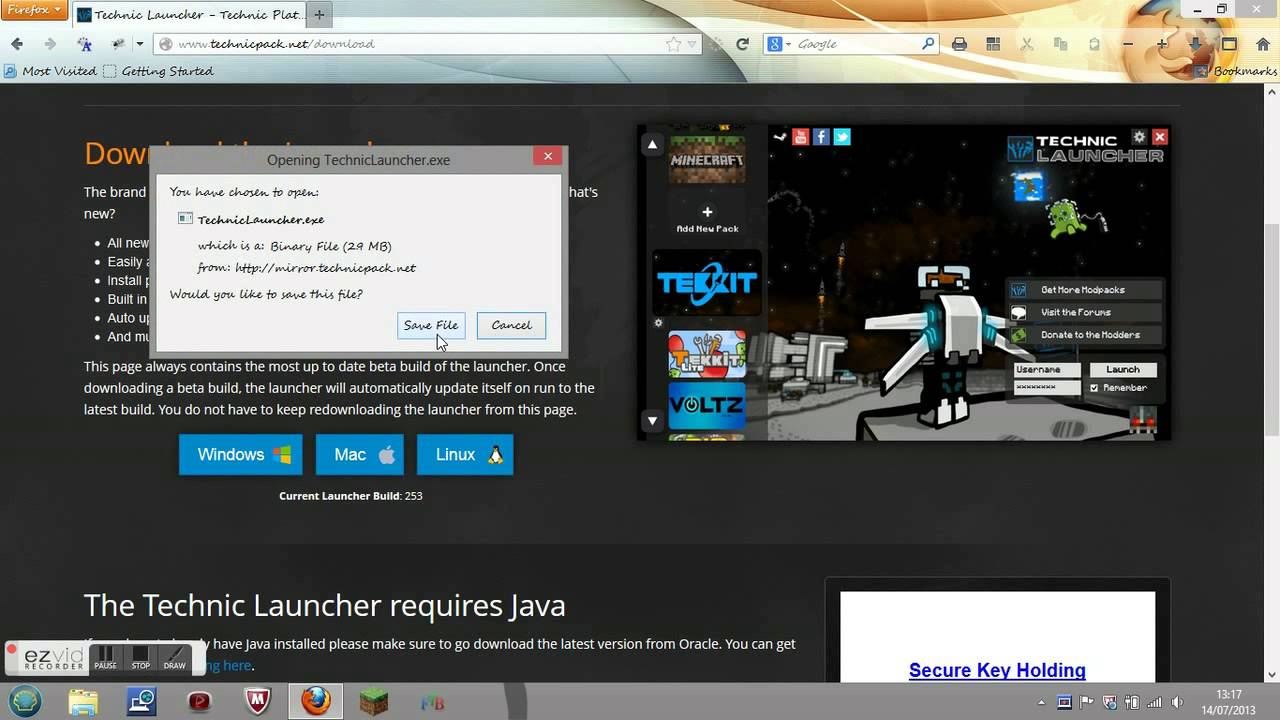The image size is (1280, 720).
Task: Click the YouTube icon in launcher image
Action: click(x=800, y=137)
